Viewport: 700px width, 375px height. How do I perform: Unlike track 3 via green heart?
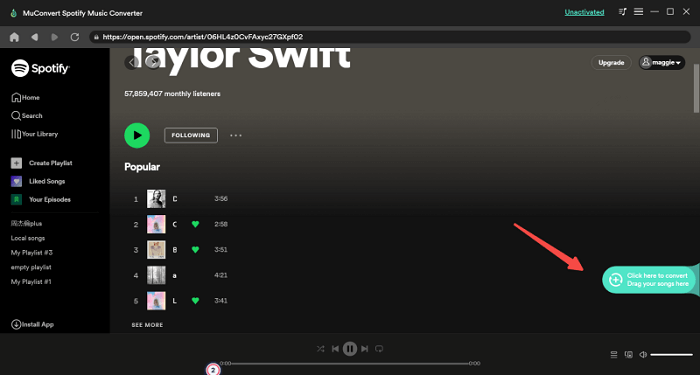point(195,250)
